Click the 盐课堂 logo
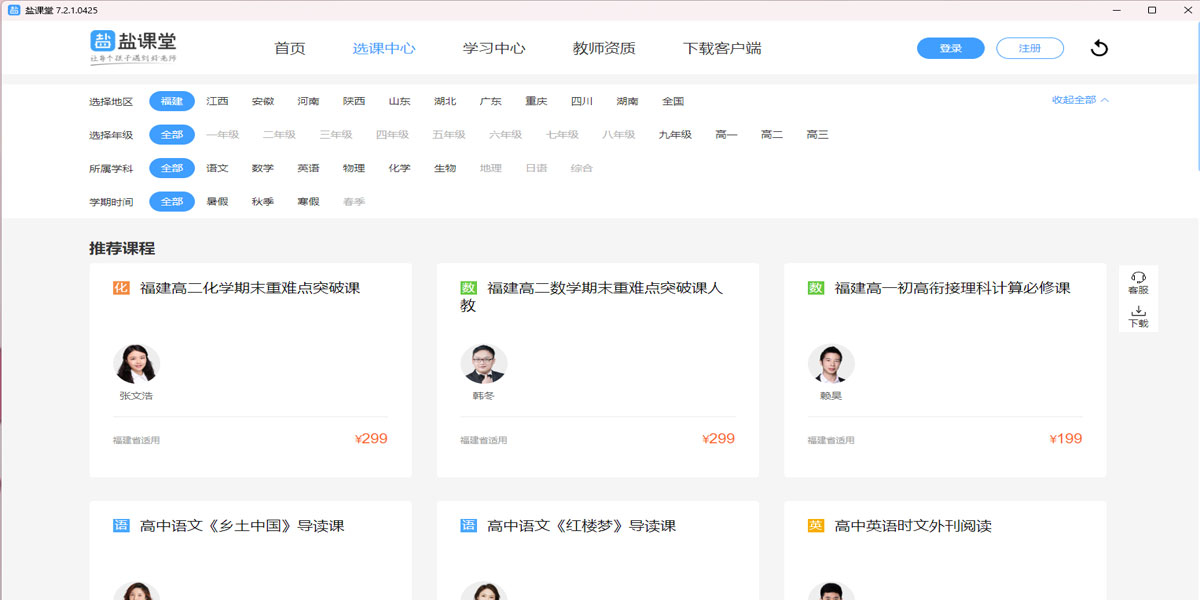The image size is (1200, 600). click(x=133, y=47)
